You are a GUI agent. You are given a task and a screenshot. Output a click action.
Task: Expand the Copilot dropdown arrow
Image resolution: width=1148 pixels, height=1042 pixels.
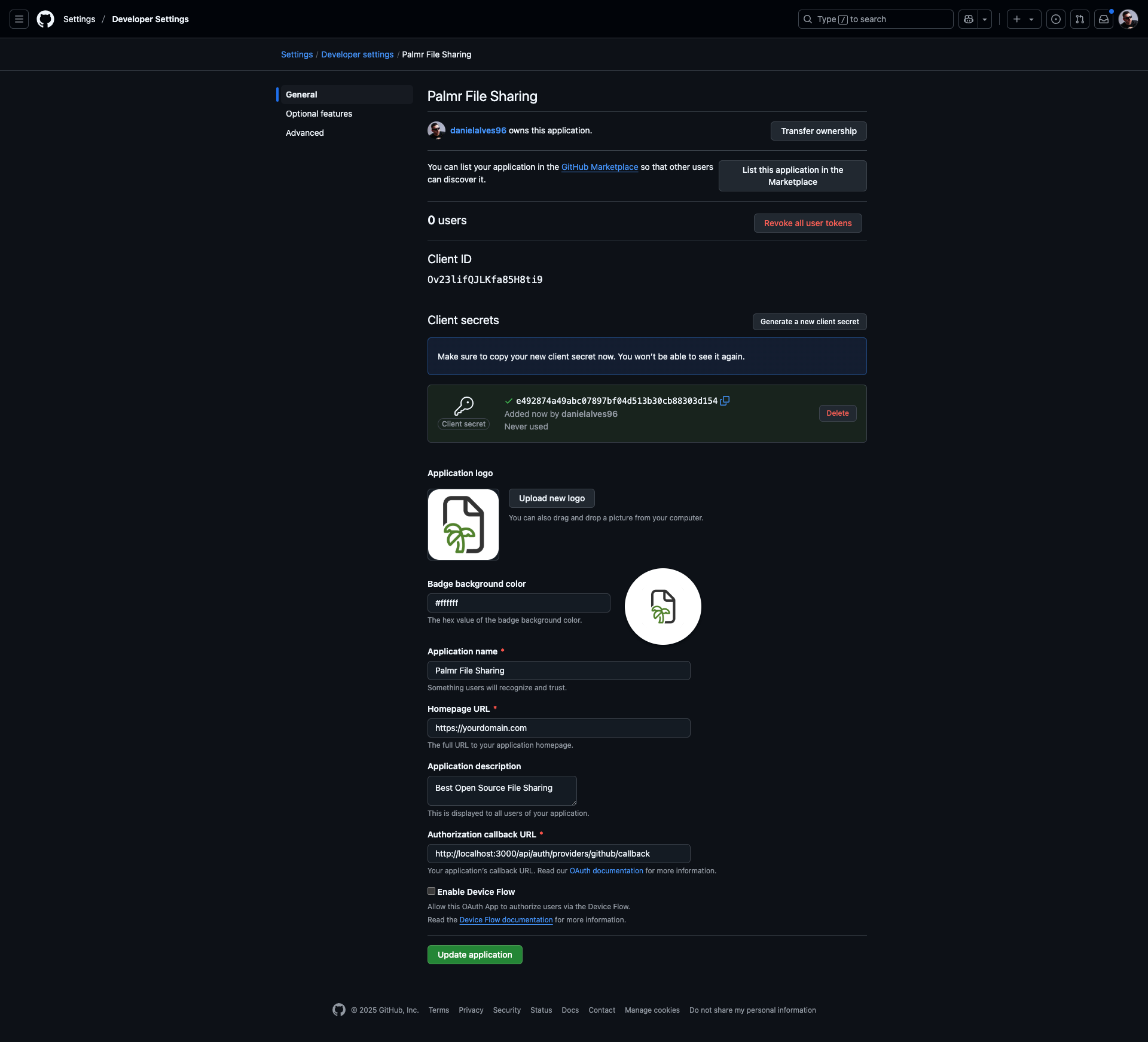click(985, 19)
